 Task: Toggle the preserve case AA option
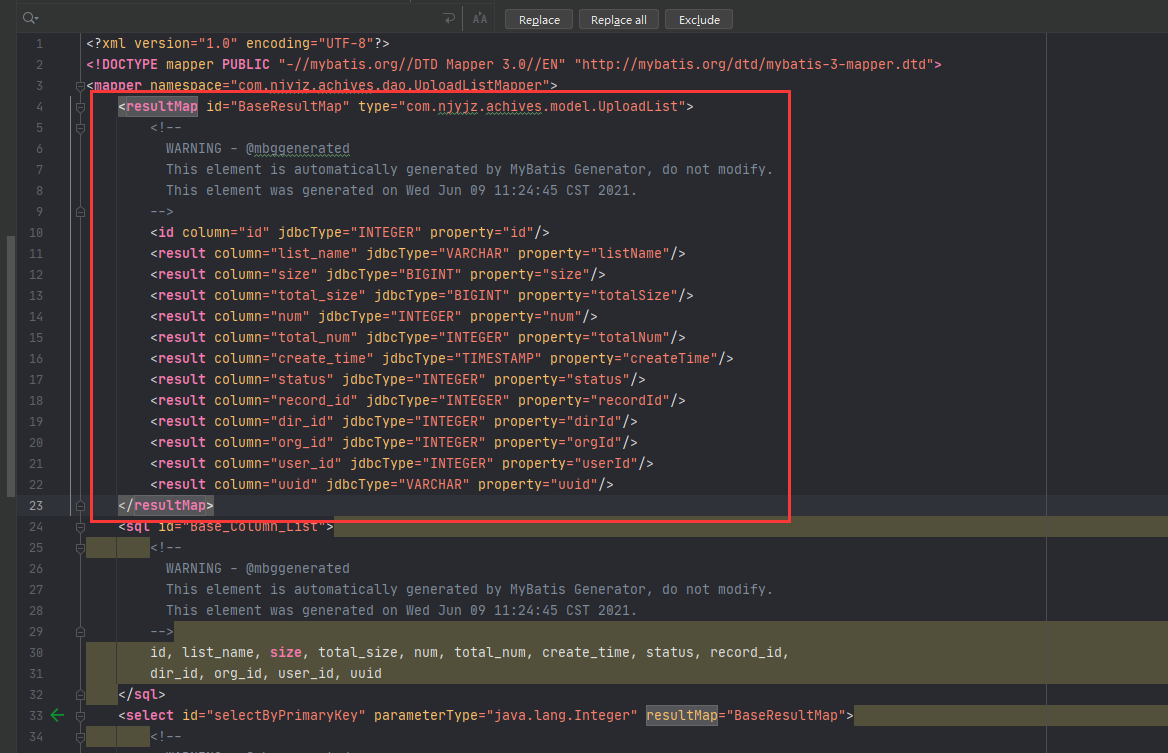(x=478, y=18)
